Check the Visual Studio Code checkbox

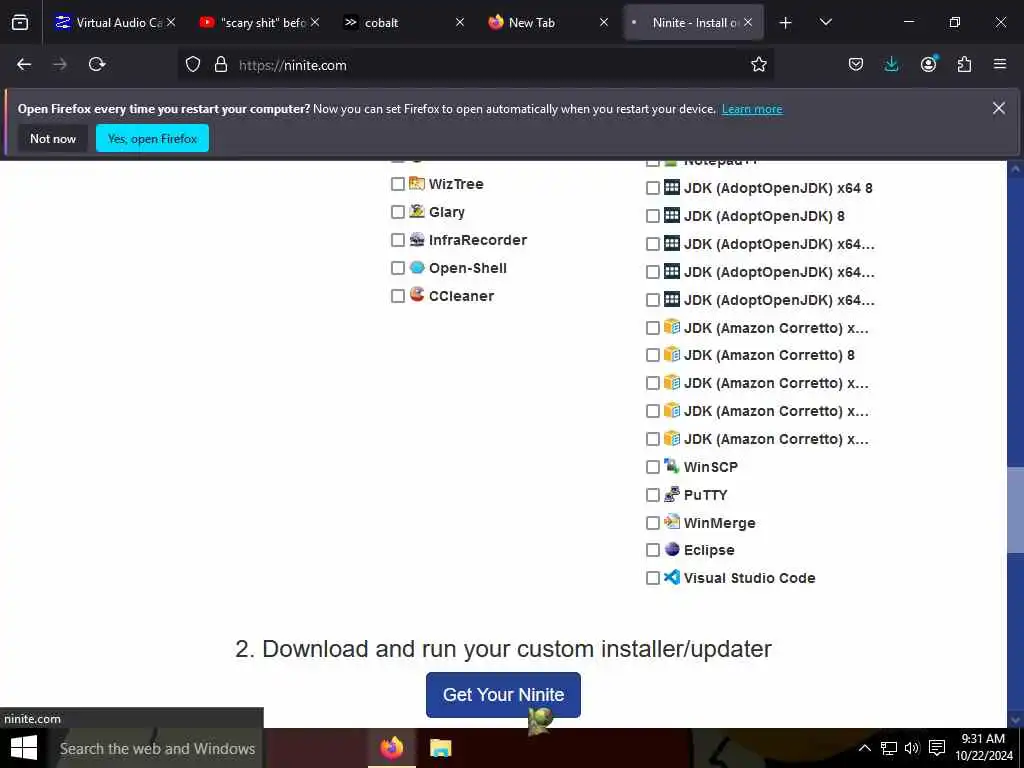[652, 578]
